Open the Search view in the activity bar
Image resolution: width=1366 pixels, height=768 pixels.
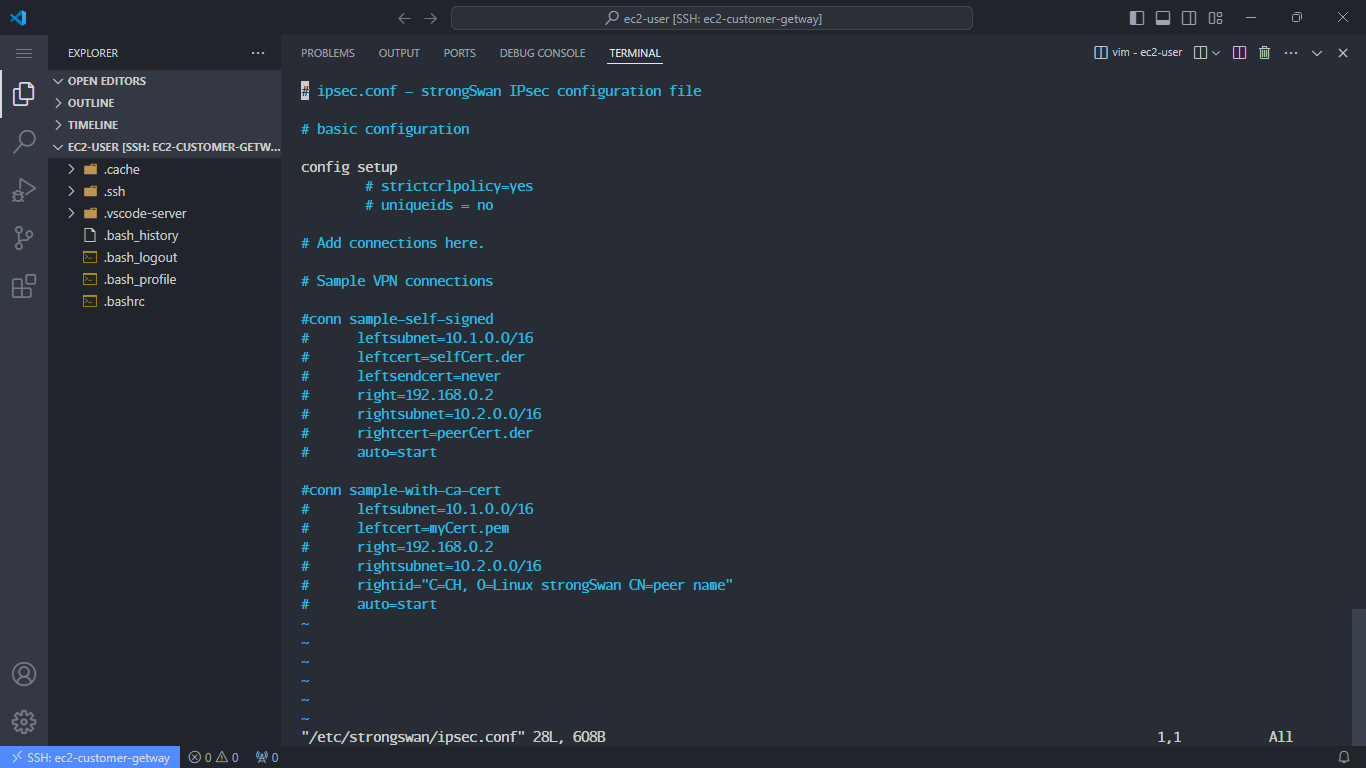pyautogui.click(x=24, y=142)
